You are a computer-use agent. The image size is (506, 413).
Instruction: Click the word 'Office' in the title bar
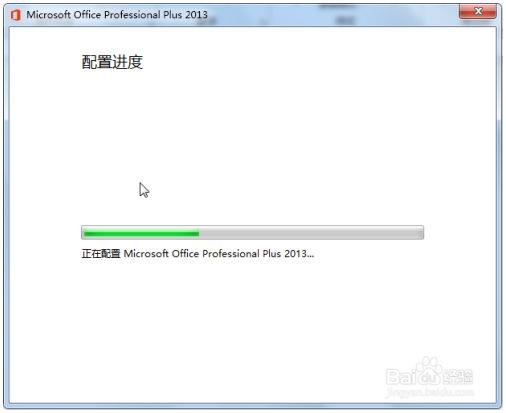[87, 15]
